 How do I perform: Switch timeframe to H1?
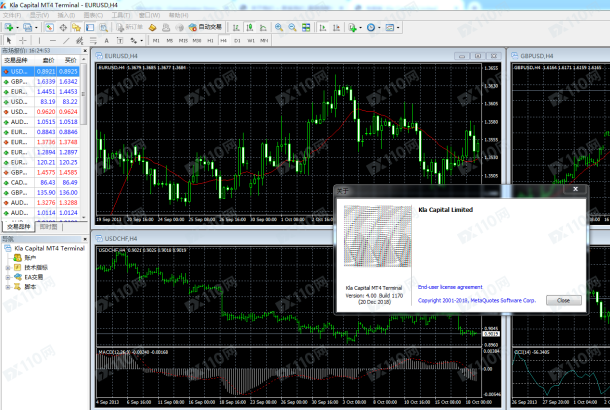(210, 40)
